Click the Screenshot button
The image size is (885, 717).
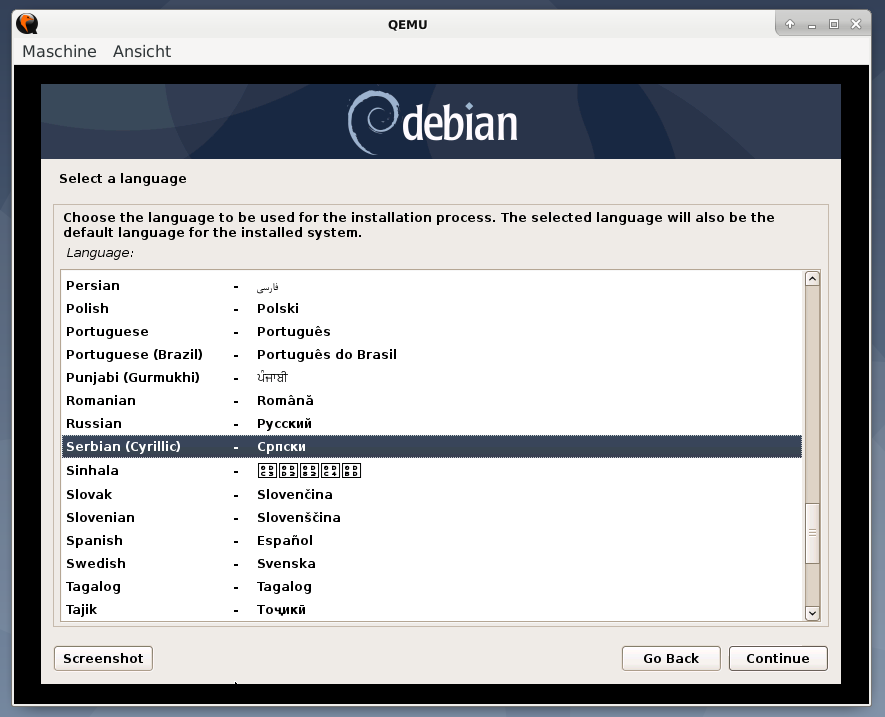coord(103,658)
